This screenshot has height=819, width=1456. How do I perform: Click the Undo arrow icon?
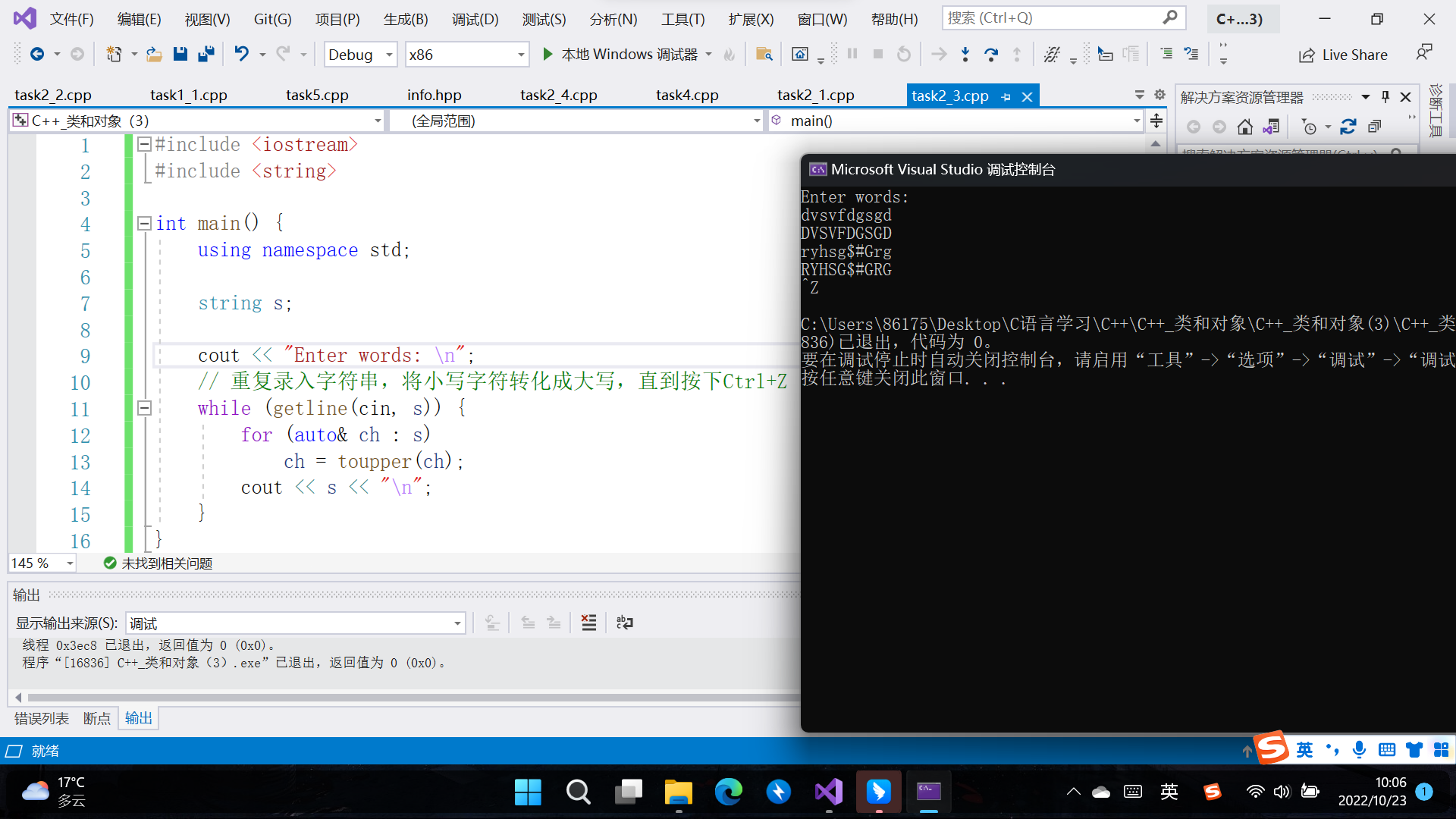(241, 54)
